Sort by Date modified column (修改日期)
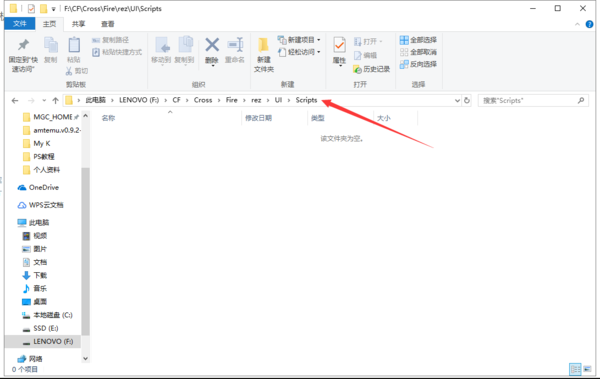 click(258, 118)
